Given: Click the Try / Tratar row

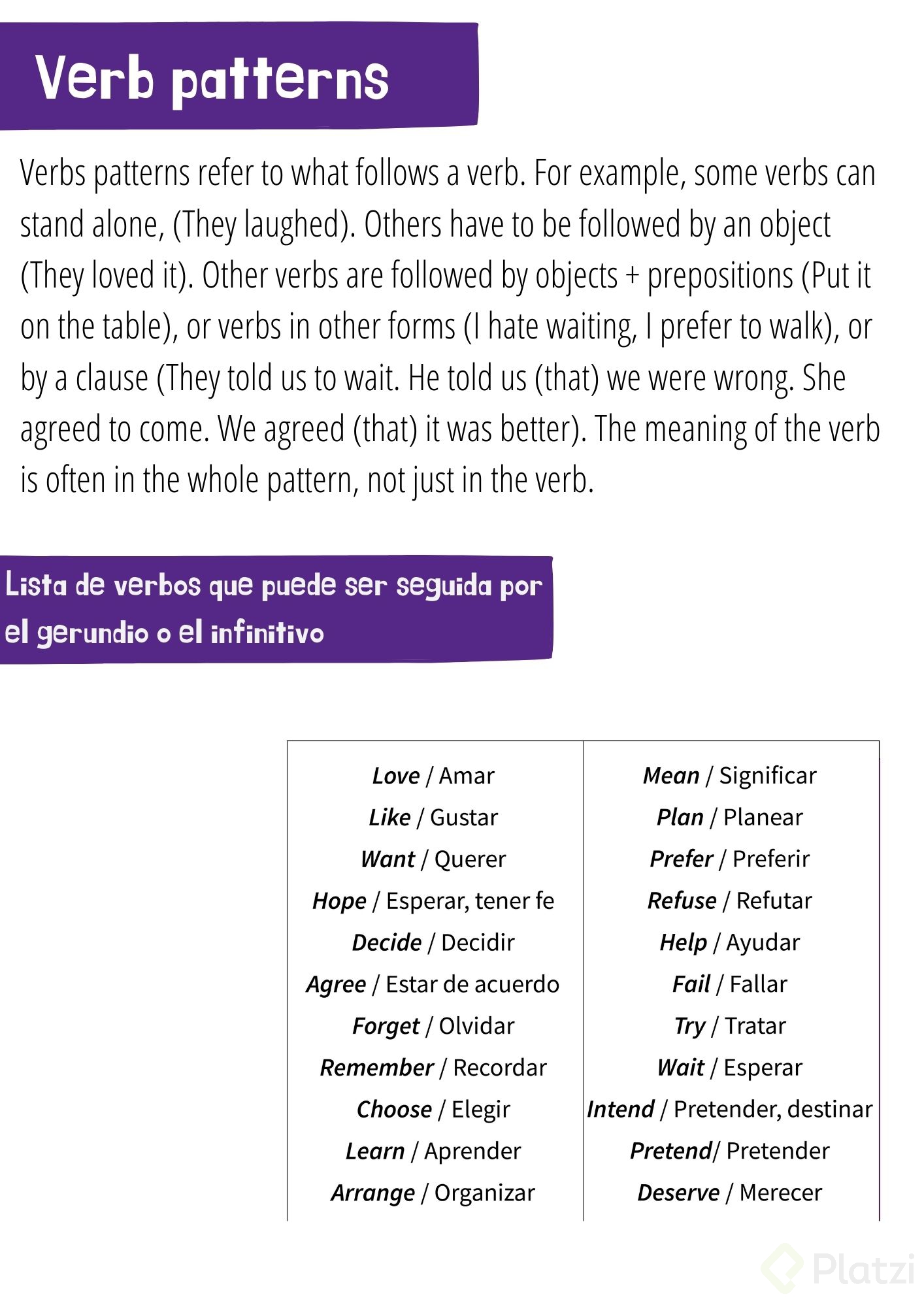Looking at the screenshot, I should pos(730,1026).
